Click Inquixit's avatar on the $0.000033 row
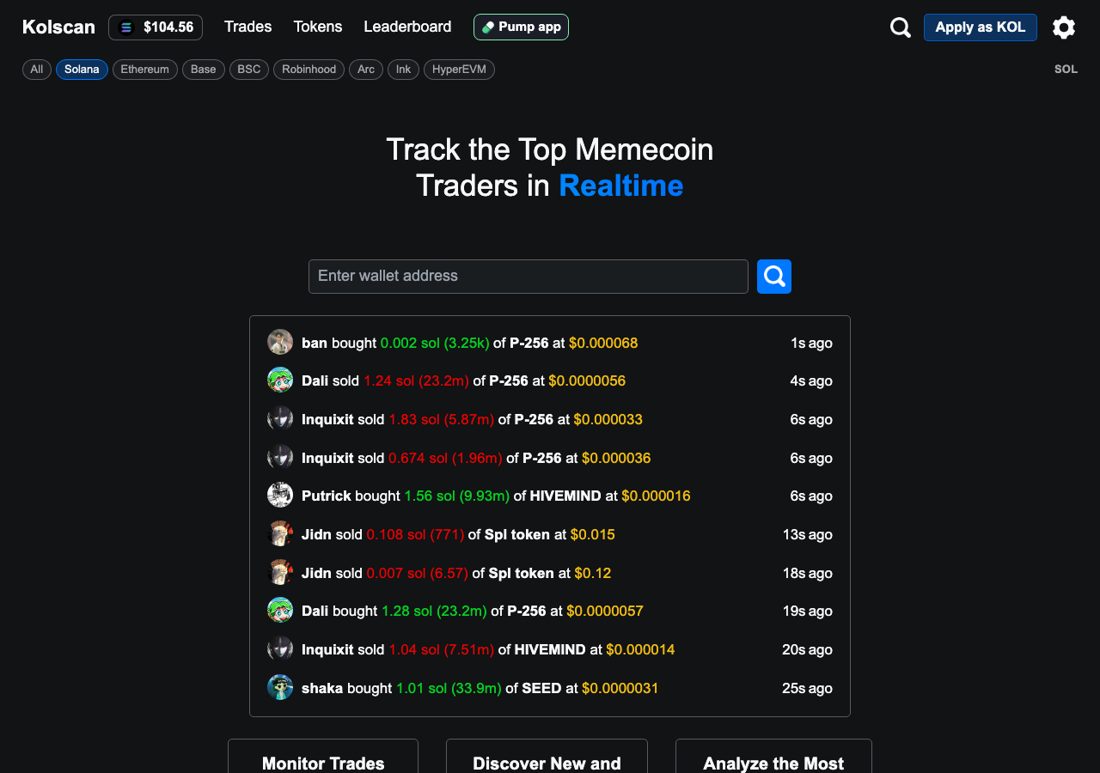The width and height of the screenshot is (1100, 773). coord(280,419)
